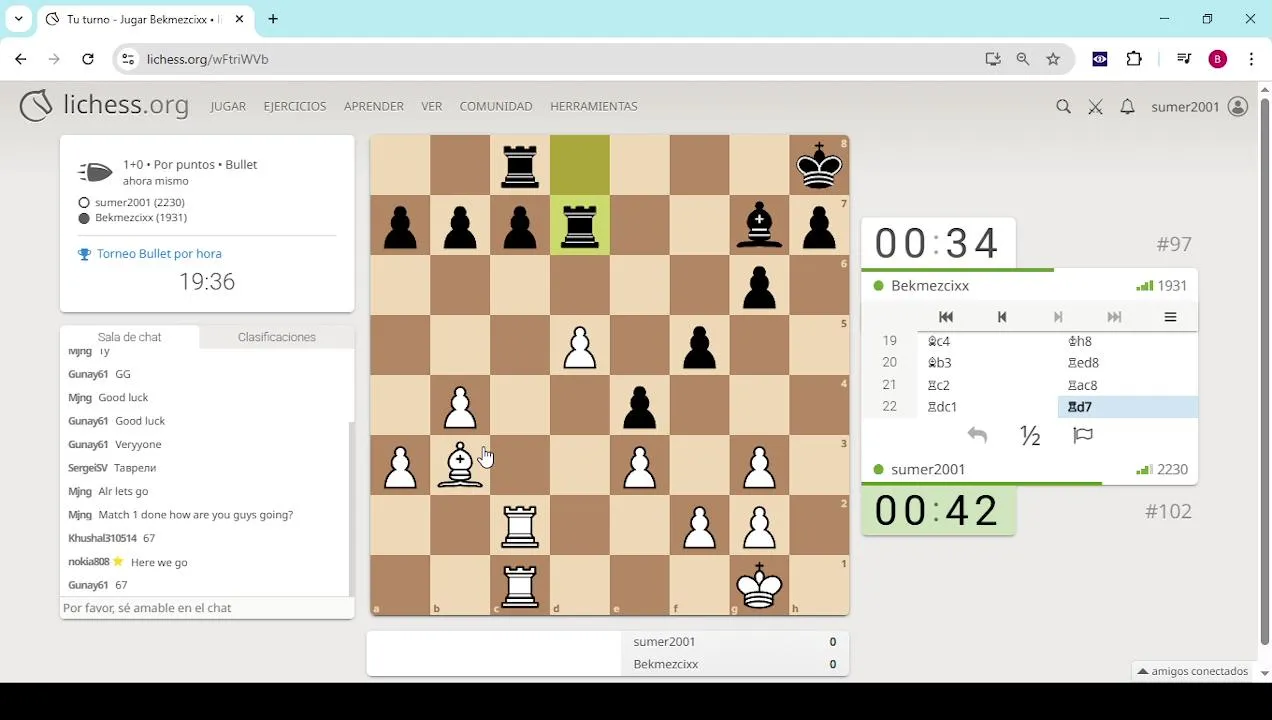Viewport: 1272px width, 720px height.
Task: Open Torneo Bullet por hora link
Action: [x=159, y=254]
